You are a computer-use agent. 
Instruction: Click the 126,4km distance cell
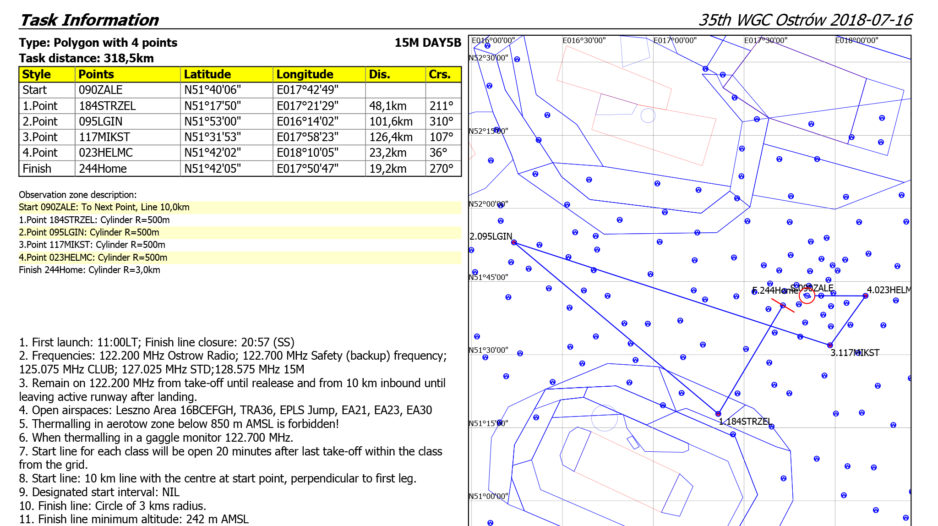tap(391, 137)
